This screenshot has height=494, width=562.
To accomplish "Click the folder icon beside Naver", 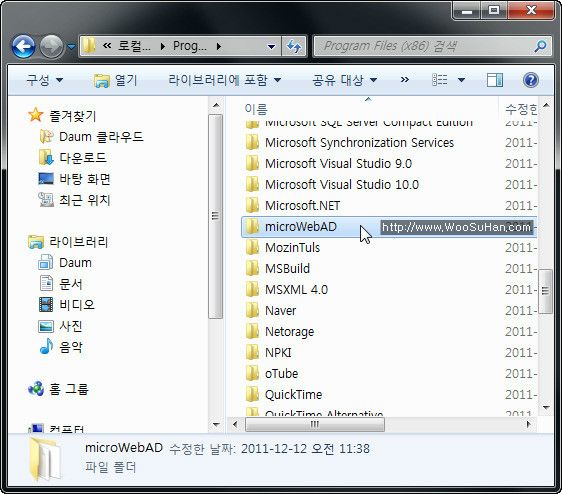I will coord(253,310).
